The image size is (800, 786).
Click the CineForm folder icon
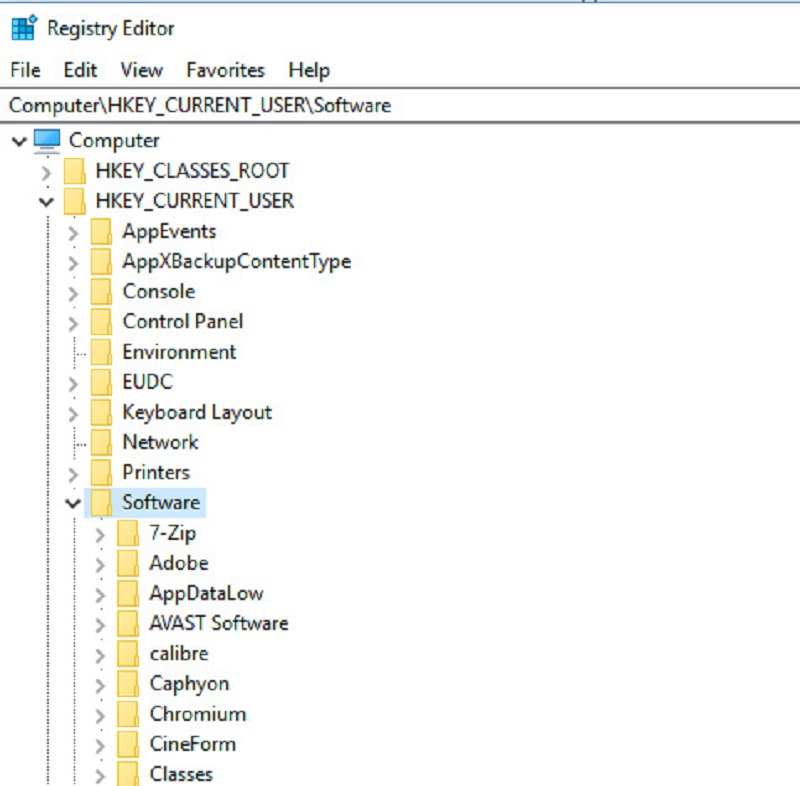click(x=128, y=744)
